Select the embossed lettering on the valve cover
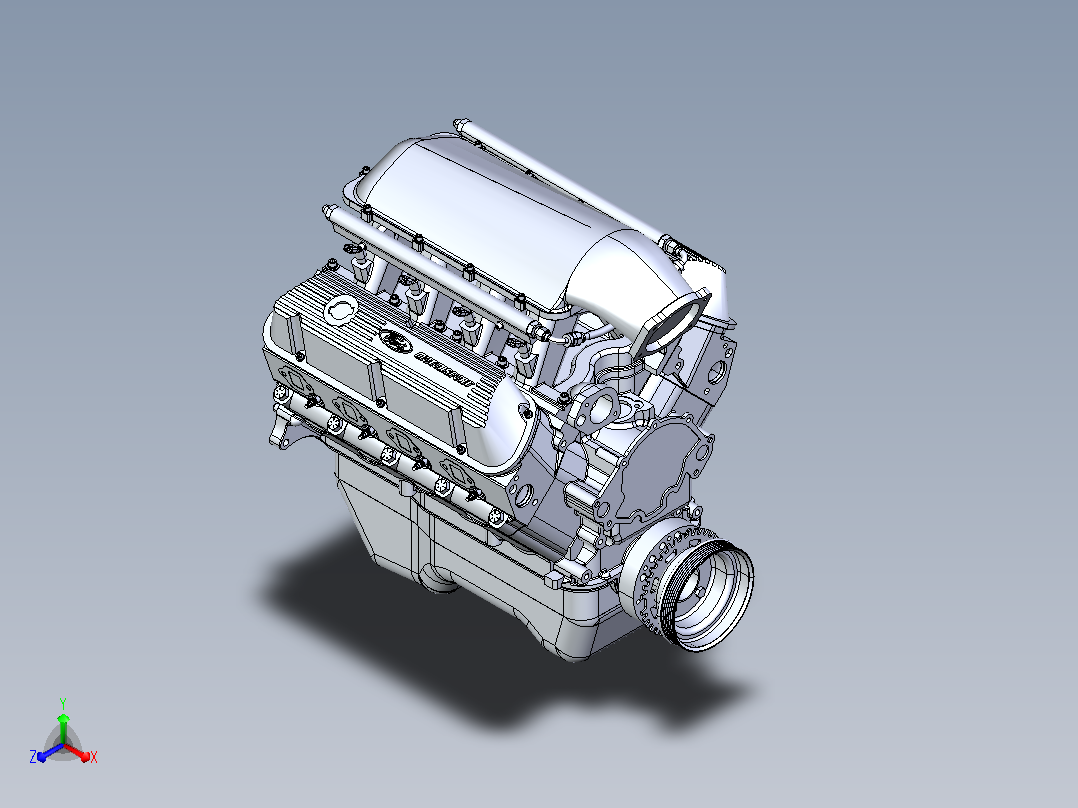Screen dimensions: 1078x808 coord(446,367)
